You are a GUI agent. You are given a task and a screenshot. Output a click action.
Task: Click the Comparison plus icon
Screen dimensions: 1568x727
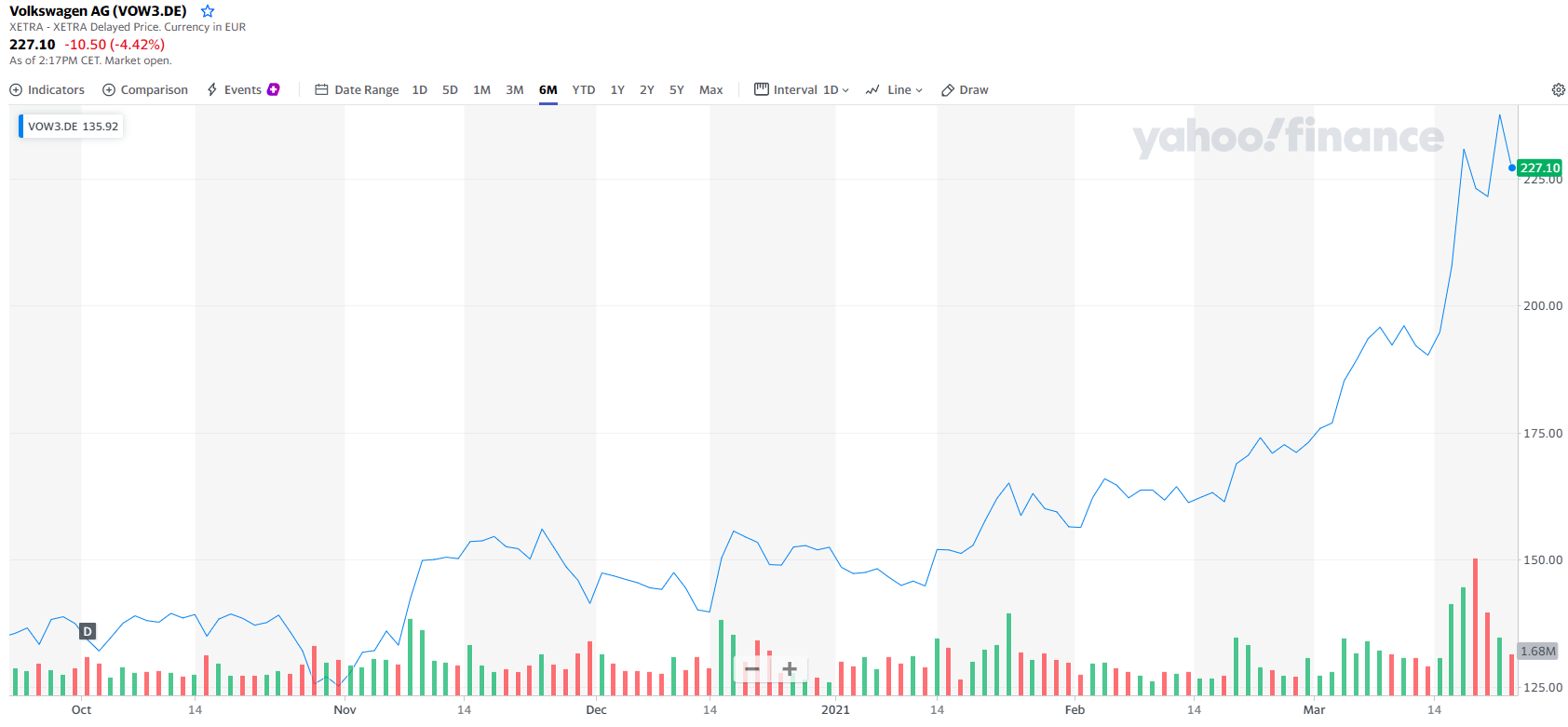click(x=109, y=90)
